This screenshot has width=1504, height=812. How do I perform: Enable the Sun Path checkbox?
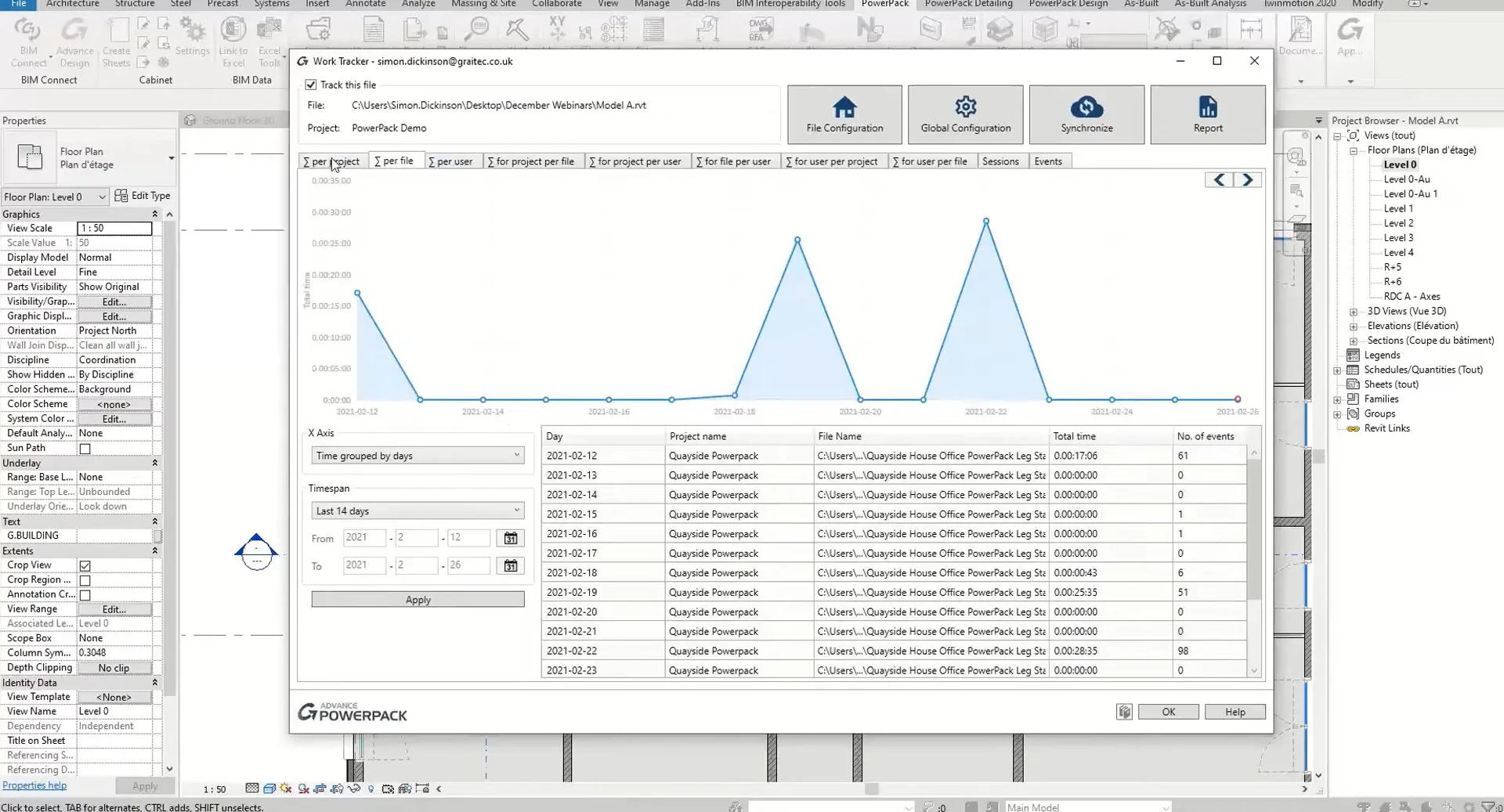(85, 449)
